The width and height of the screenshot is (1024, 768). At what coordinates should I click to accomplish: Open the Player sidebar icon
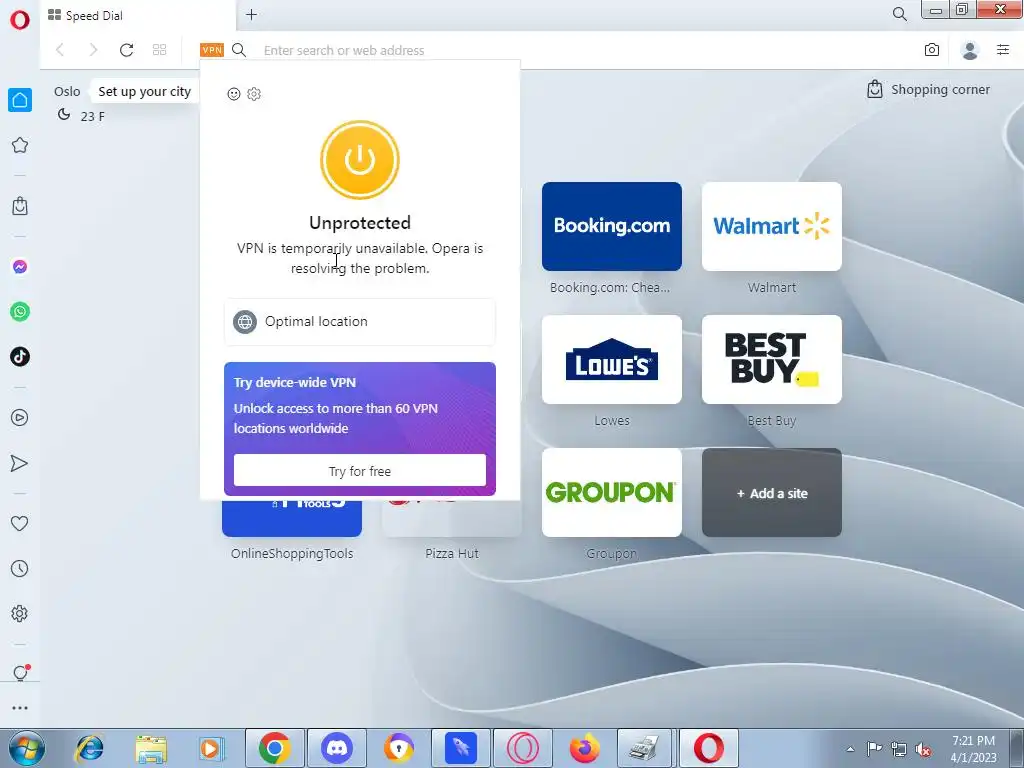pos(20,417)
